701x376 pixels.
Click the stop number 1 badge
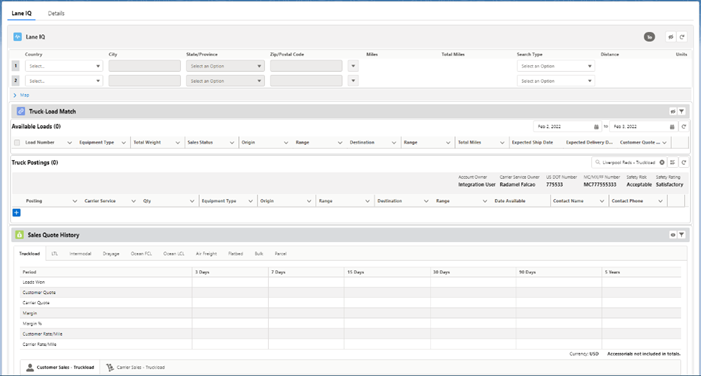(16, 66)
